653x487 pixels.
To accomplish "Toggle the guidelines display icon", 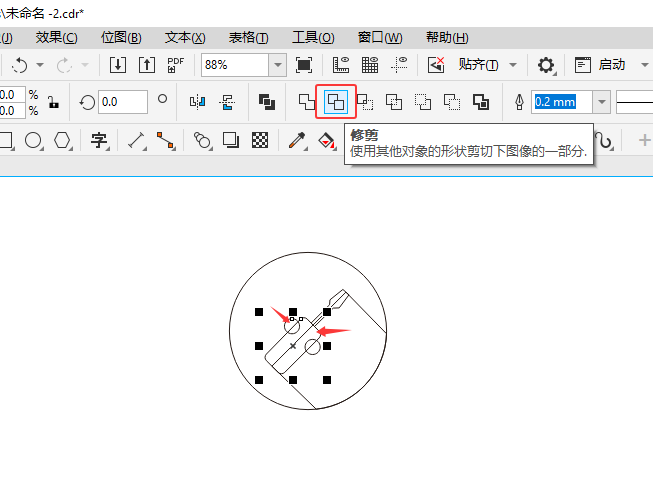I will coord(399,65).
